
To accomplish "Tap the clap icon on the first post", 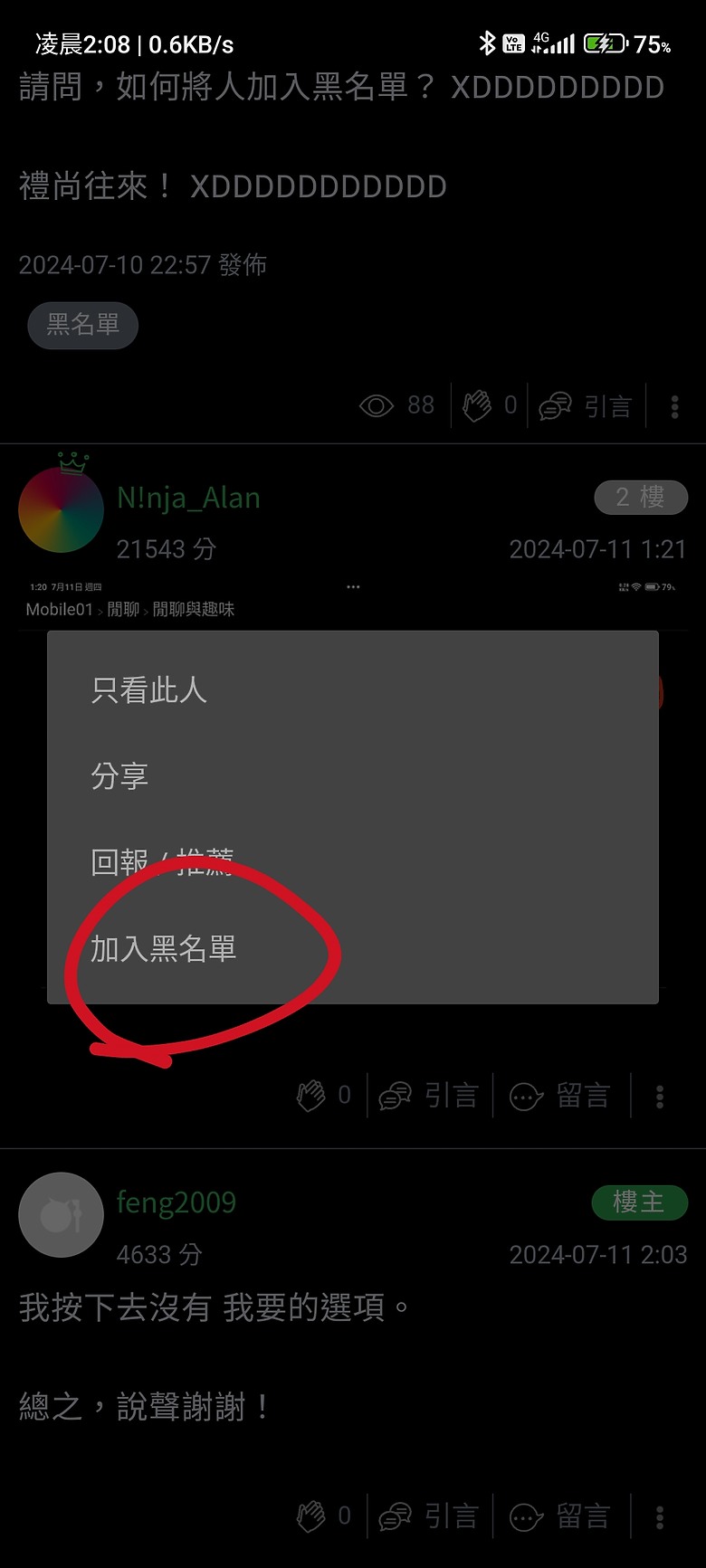I will [476, 405].
